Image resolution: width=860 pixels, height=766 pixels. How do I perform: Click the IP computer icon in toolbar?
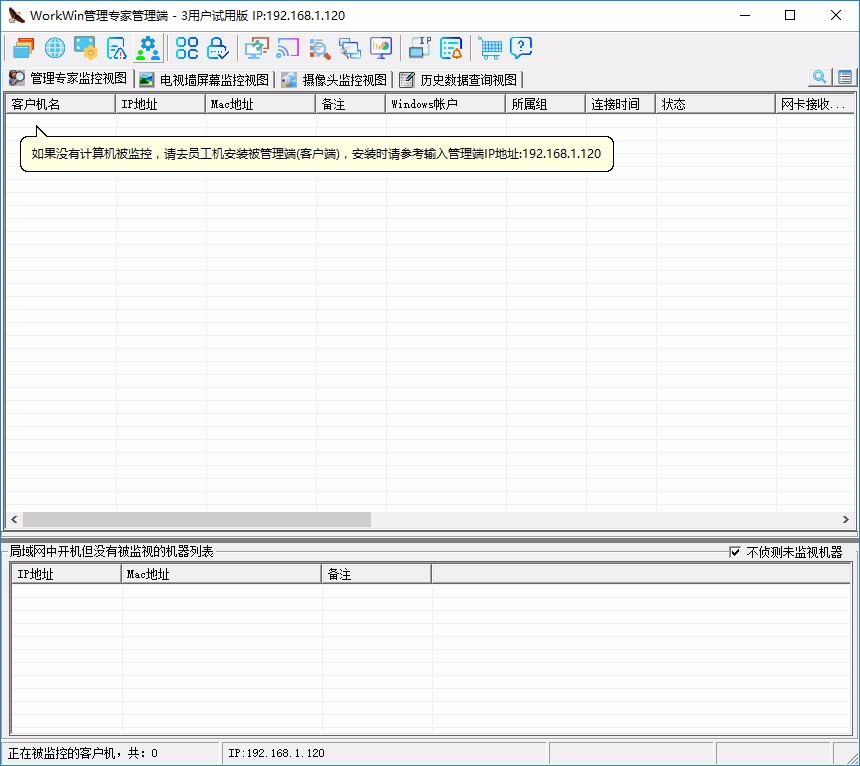pyautogui.click(x=420, y=47)
